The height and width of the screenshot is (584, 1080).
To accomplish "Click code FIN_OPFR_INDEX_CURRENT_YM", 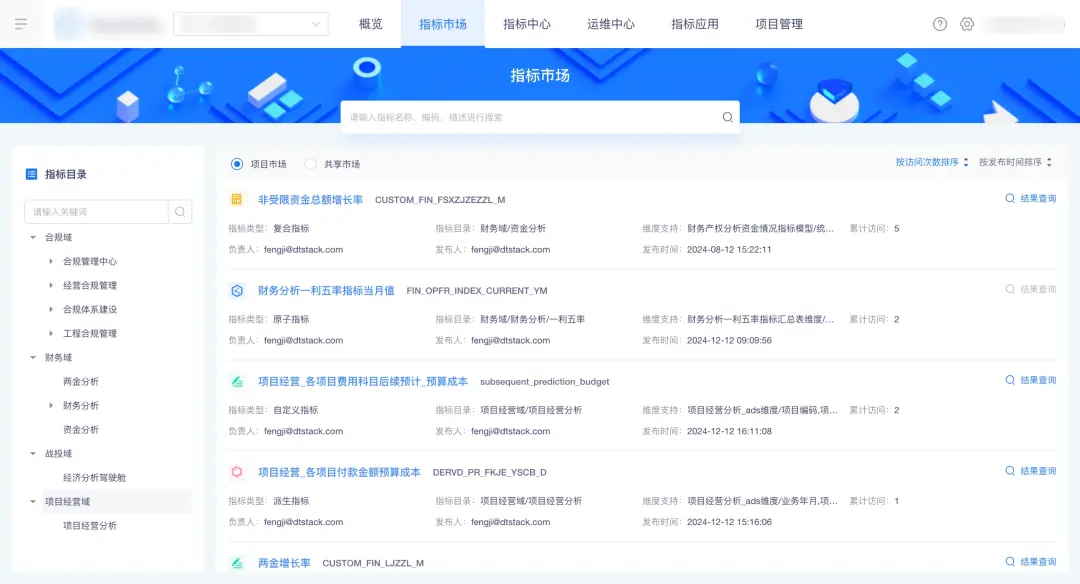I will pos(477,291).
